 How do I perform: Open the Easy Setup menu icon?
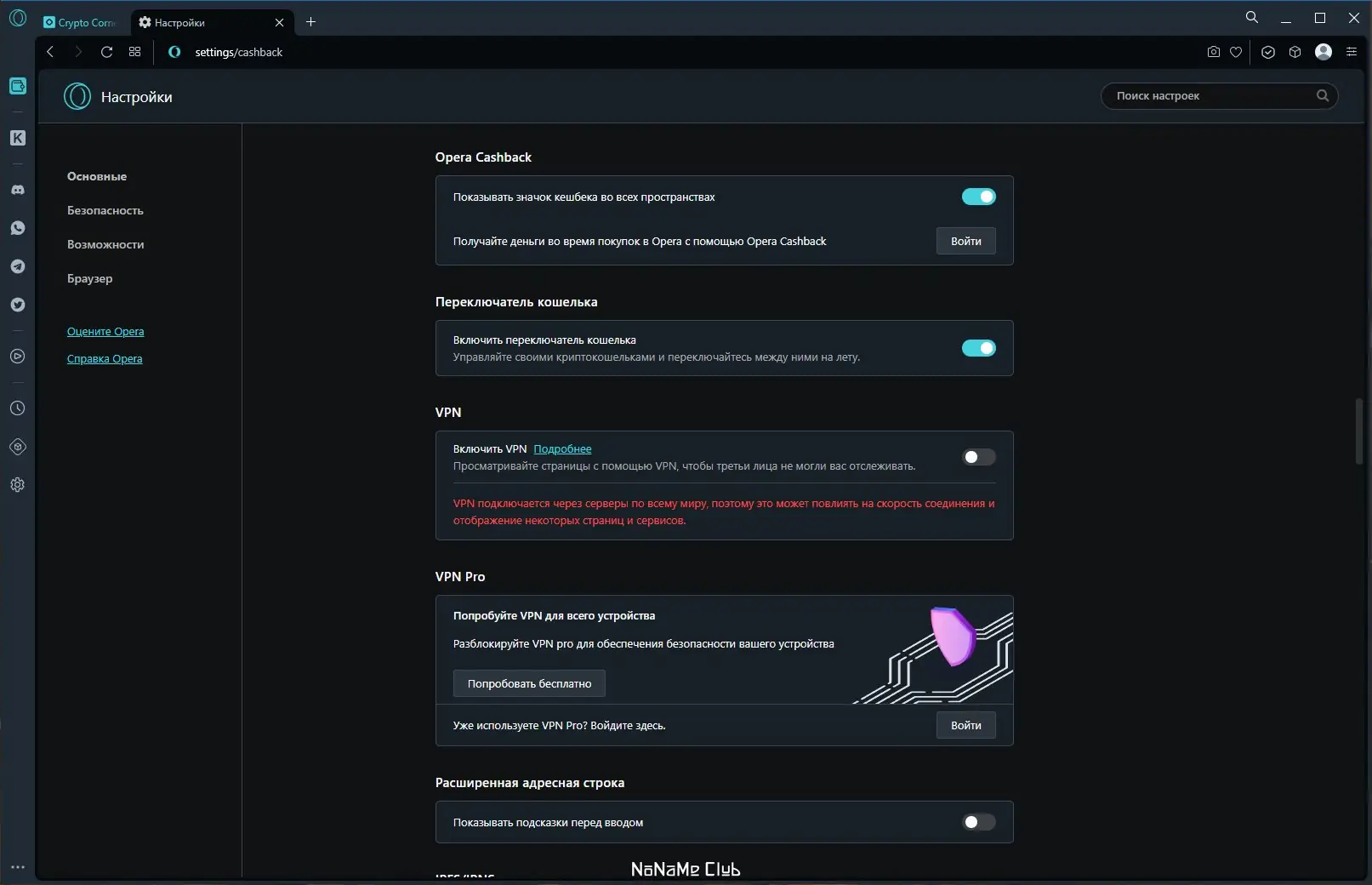1352,52
